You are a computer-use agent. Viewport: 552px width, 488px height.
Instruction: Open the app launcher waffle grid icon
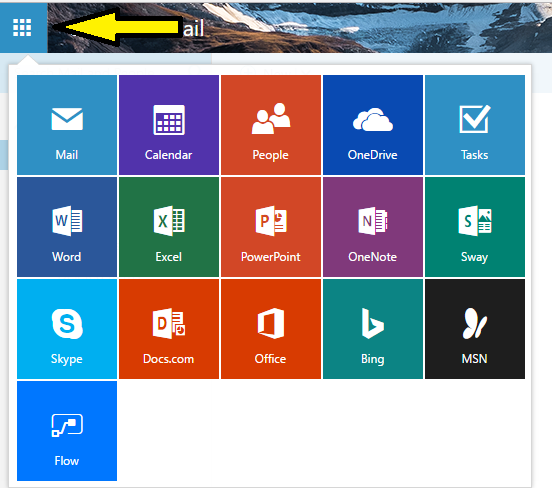click(x=22, y=27)
